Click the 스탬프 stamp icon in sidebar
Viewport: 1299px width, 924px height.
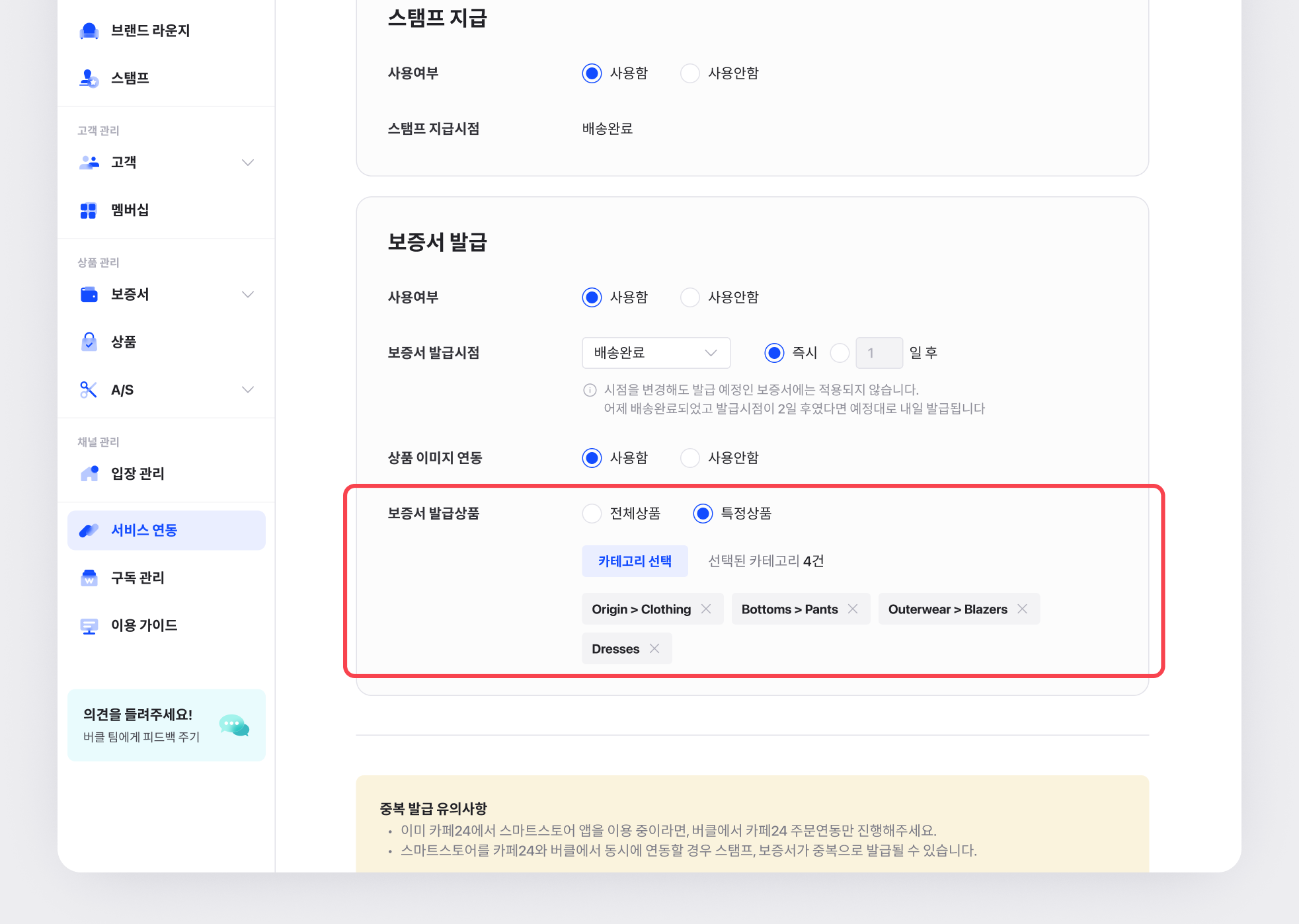pyautogui.click(x=89, y=78)
